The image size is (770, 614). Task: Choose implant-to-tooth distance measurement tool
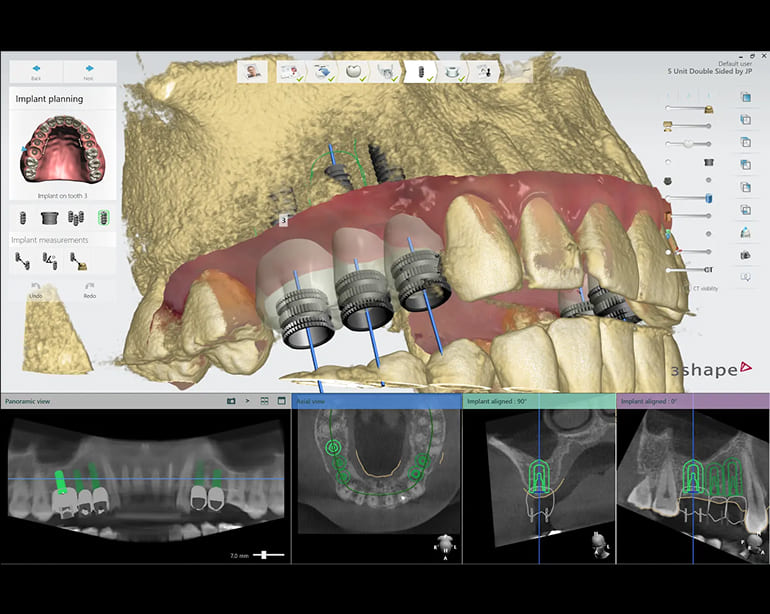(78, 261)
